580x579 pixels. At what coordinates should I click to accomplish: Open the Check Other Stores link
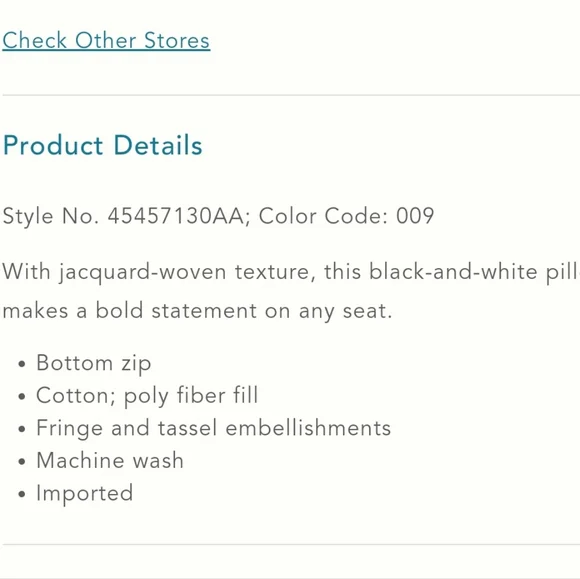click(x=107, y=41)
